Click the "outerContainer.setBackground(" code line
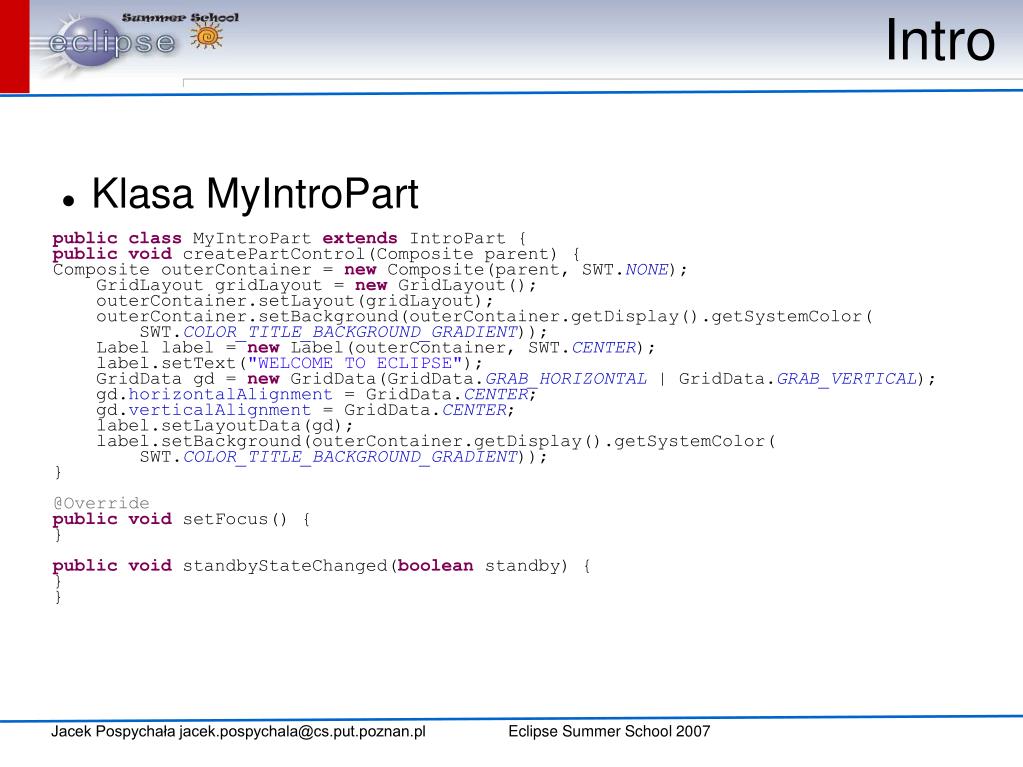Screen dimensions: 1023x767 point(484,317)
